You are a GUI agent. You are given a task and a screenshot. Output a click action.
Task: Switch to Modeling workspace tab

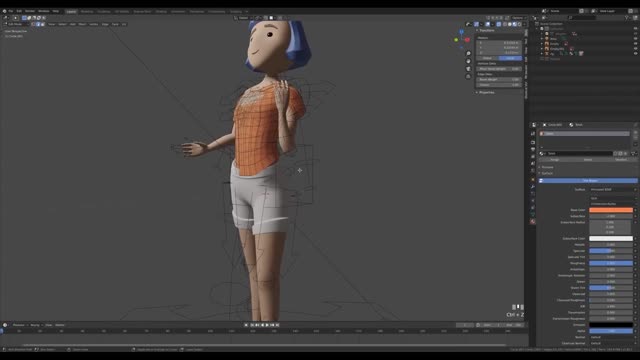(x=87, y=11)
